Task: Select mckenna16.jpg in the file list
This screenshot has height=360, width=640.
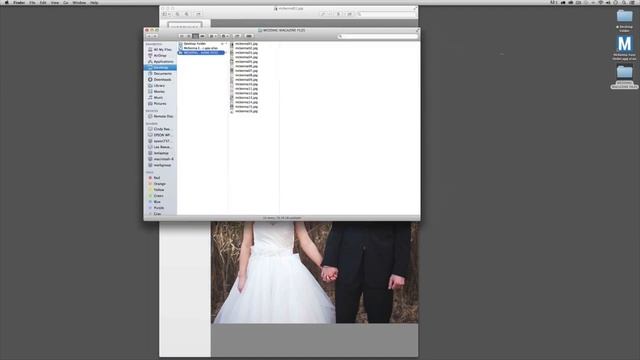Action: pos(246,111)
